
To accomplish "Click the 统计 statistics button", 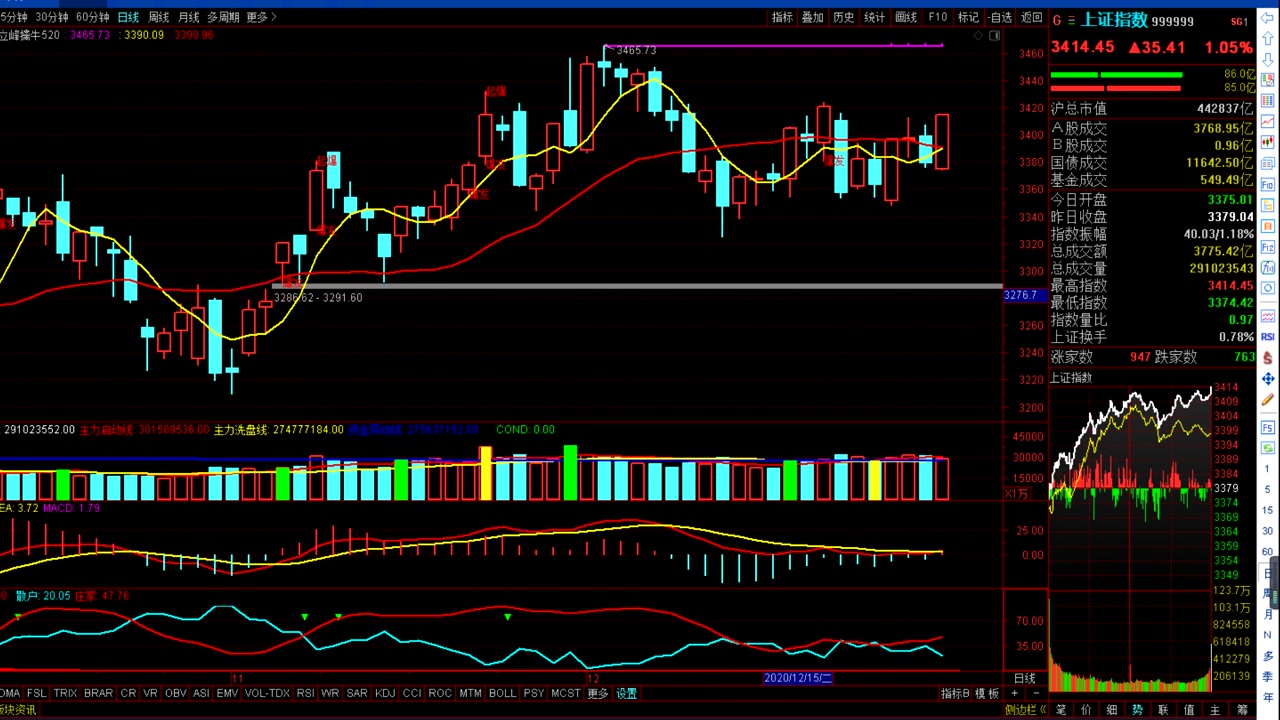I will (875, 17).
